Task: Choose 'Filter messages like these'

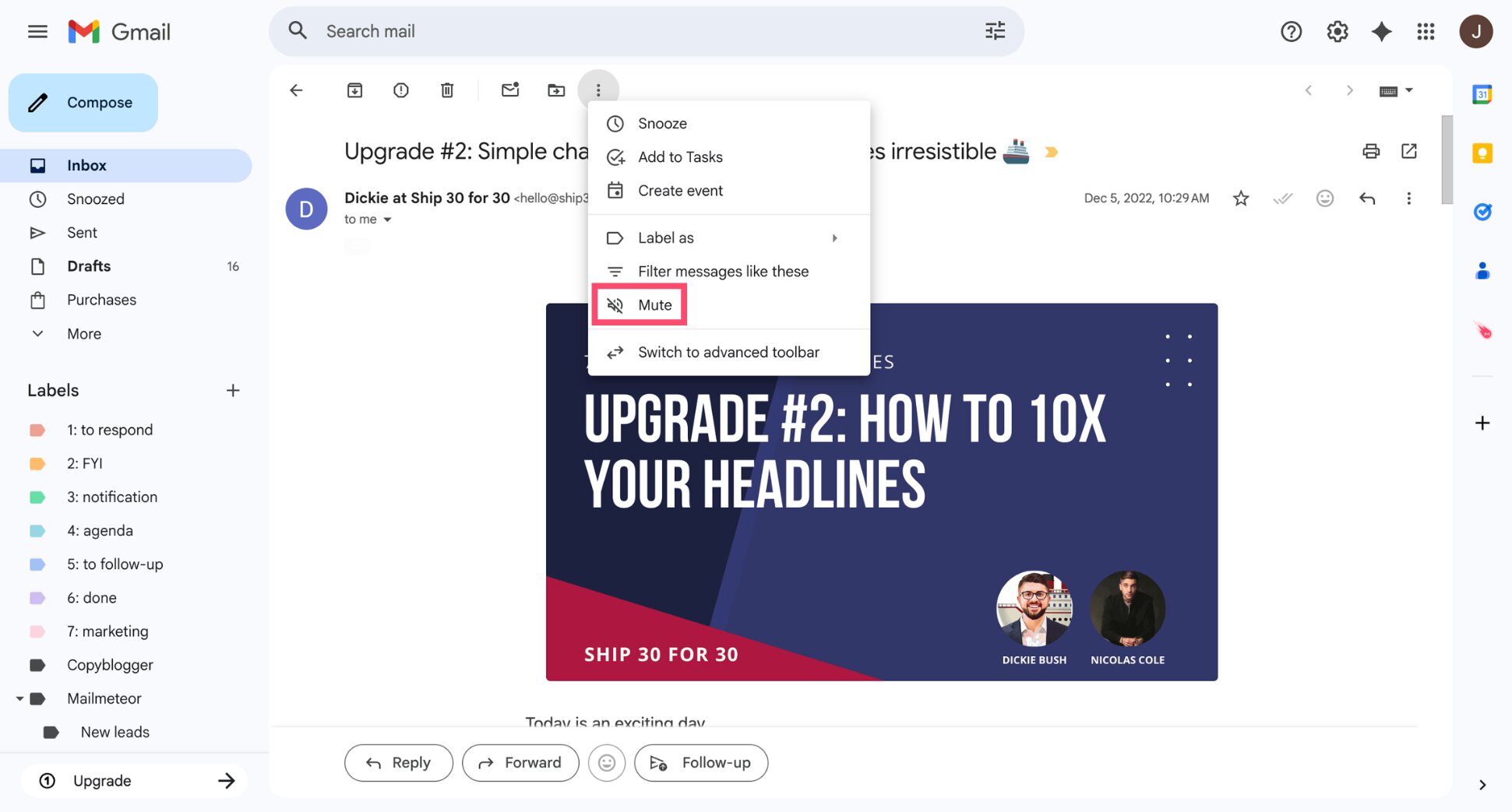Action: pos(723,271)
